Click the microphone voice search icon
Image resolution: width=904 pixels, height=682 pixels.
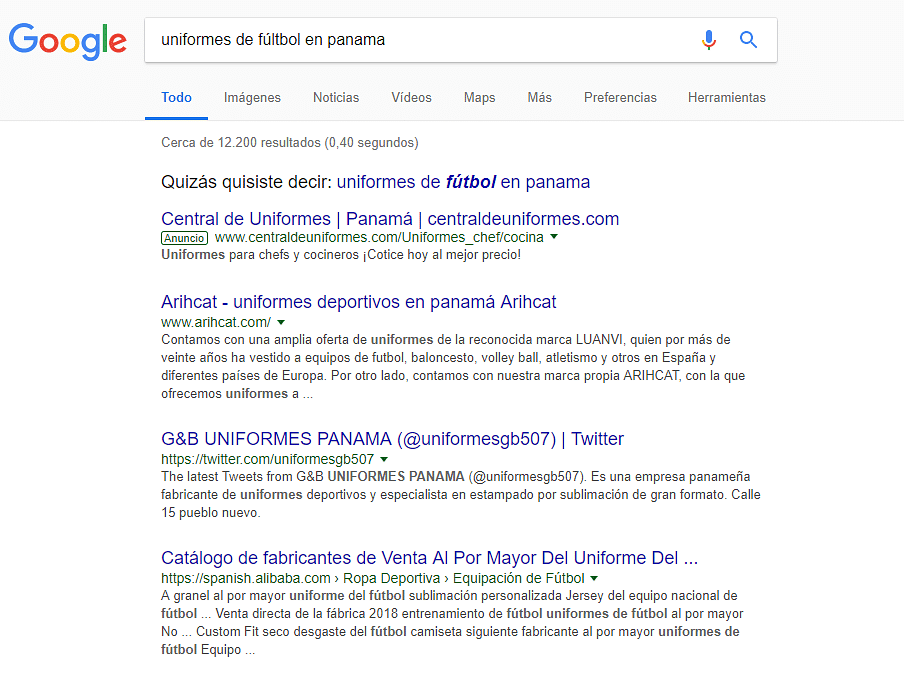(x=709, y=40)
